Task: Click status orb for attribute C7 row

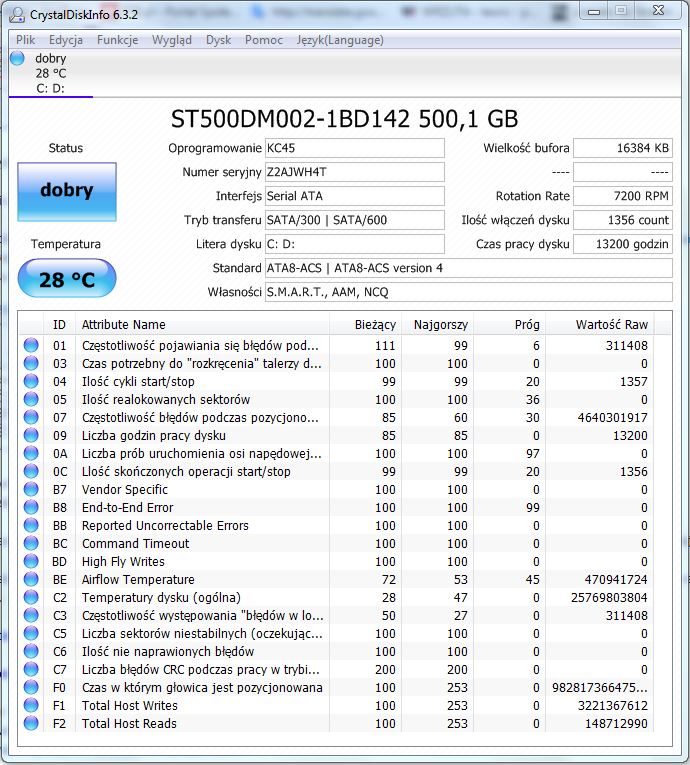Action: [x=31, y=669]
